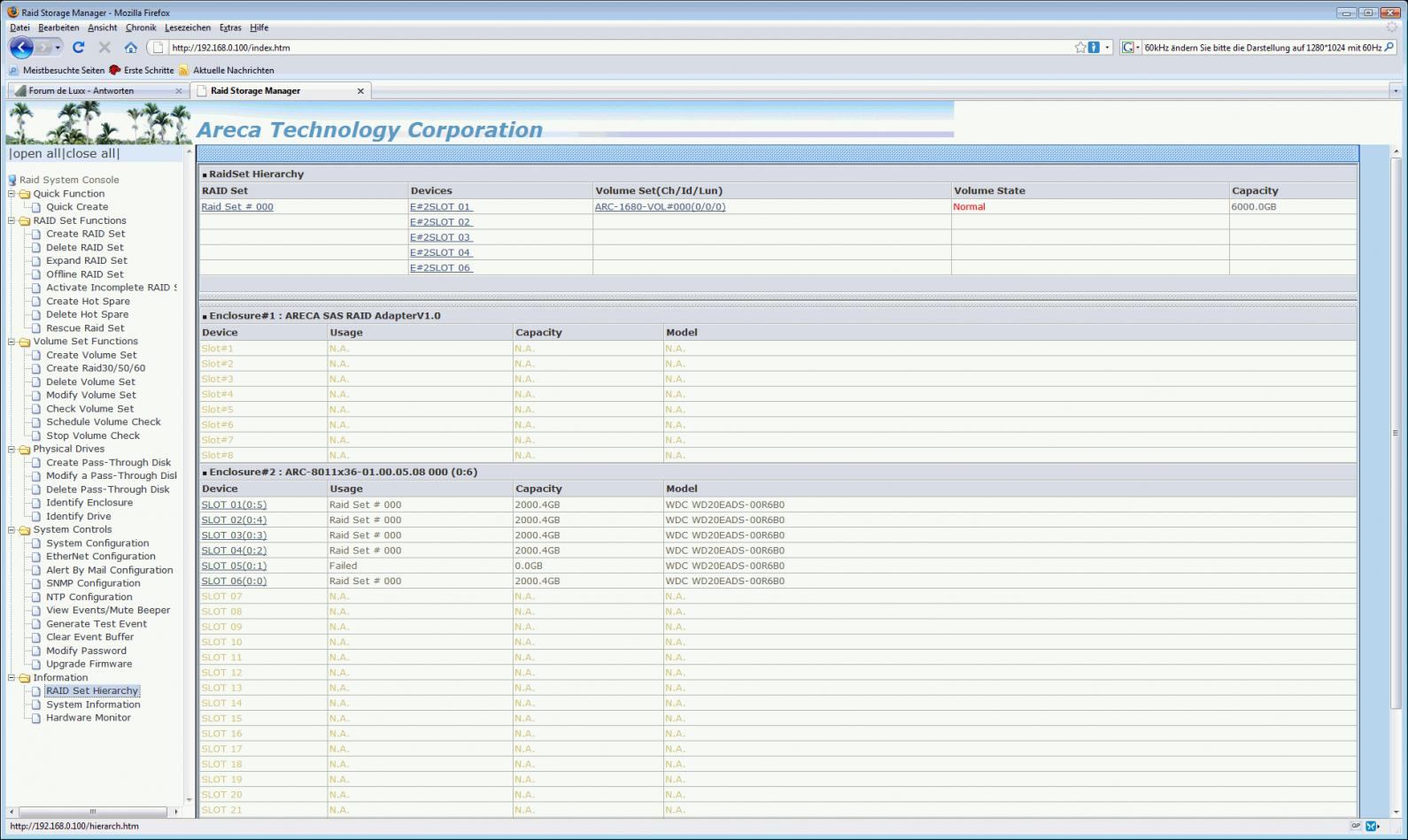
Task: Click the SNMP Configuration page icon
Action: tap(36, 583)
